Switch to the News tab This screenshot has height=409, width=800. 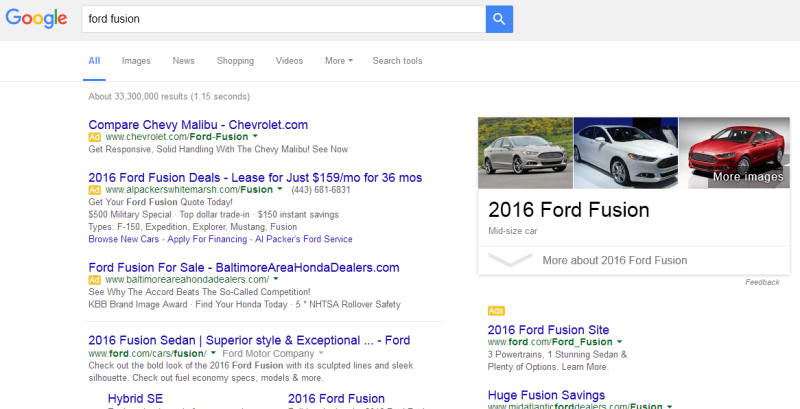183,61
